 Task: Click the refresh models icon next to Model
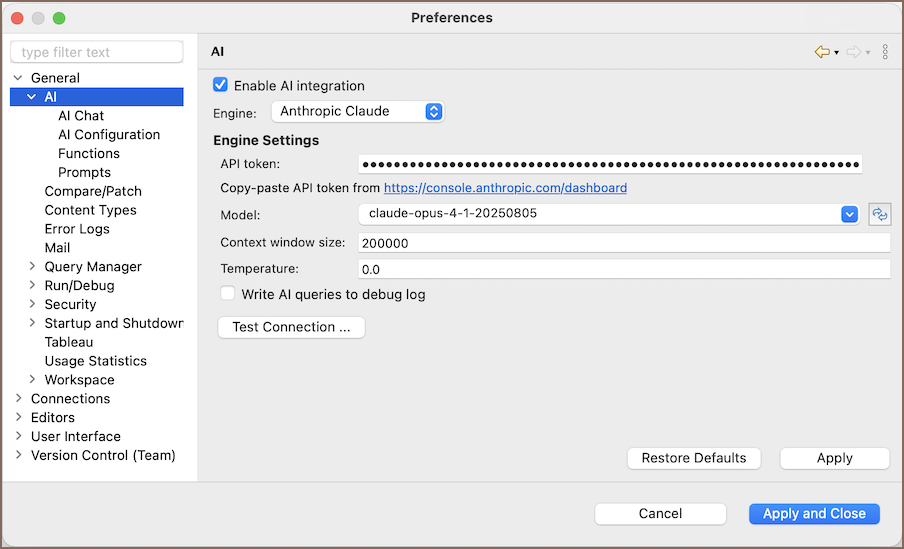point(880,214)
